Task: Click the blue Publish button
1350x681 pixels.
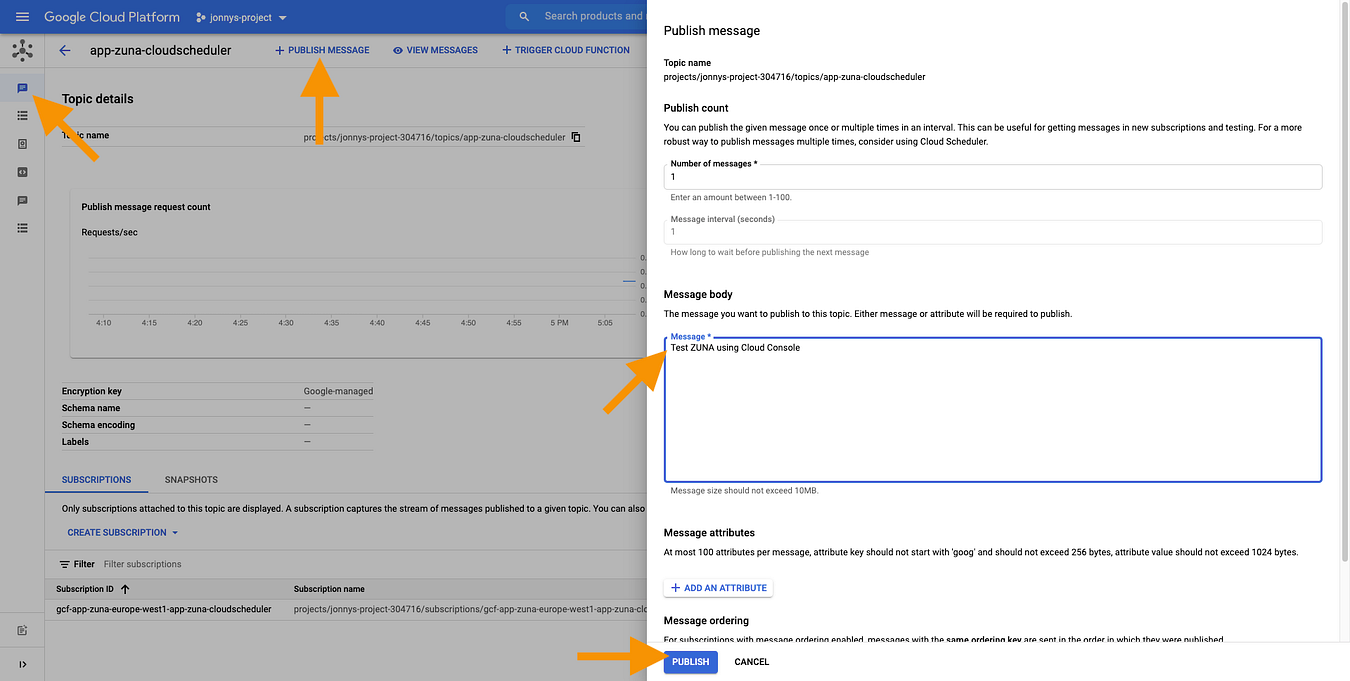Action: (691, 662)
